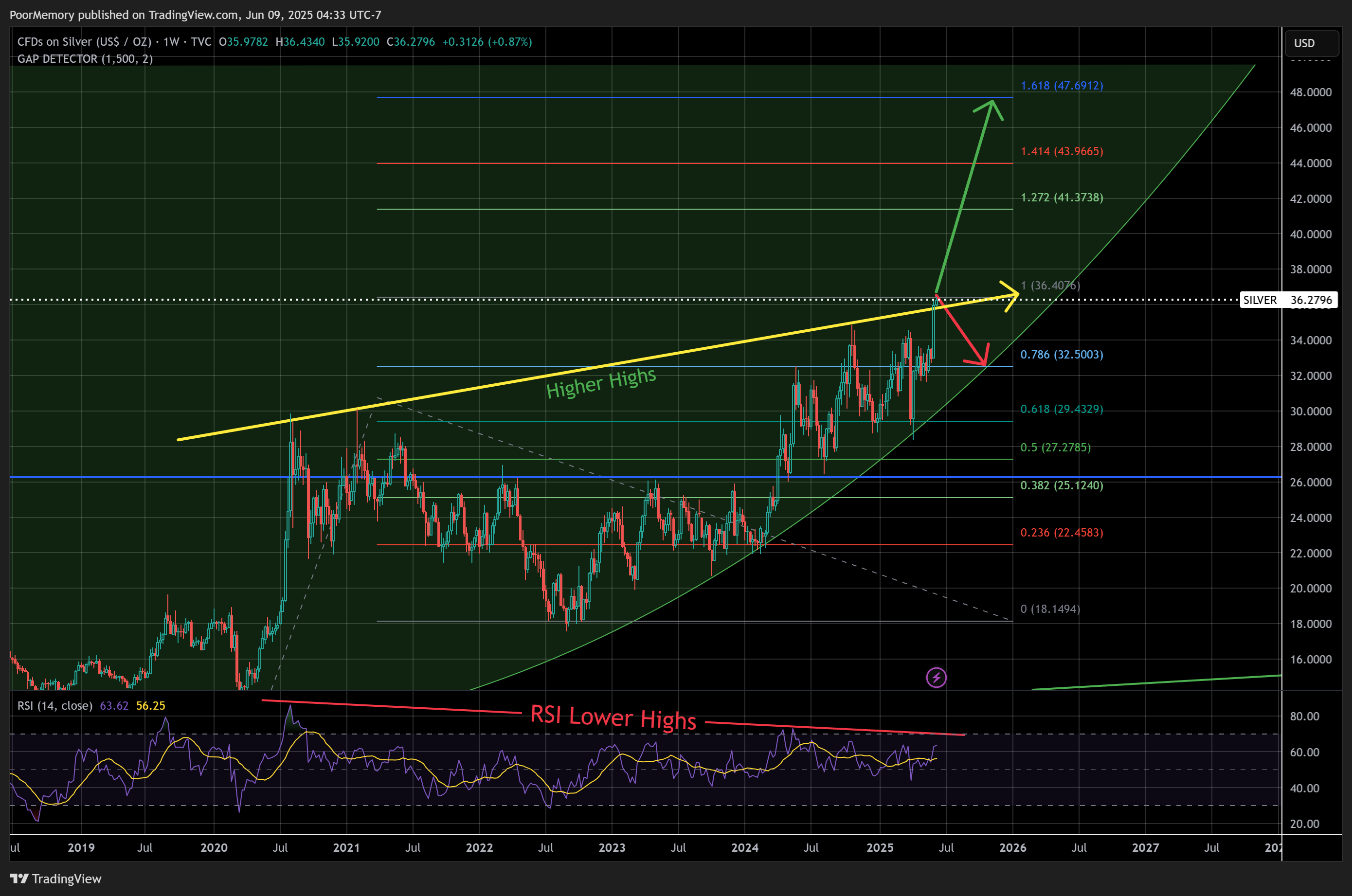Click the purple lightning bolt event icon
This screenshot has height=896, width=1352.
click(x=936, y=678)
